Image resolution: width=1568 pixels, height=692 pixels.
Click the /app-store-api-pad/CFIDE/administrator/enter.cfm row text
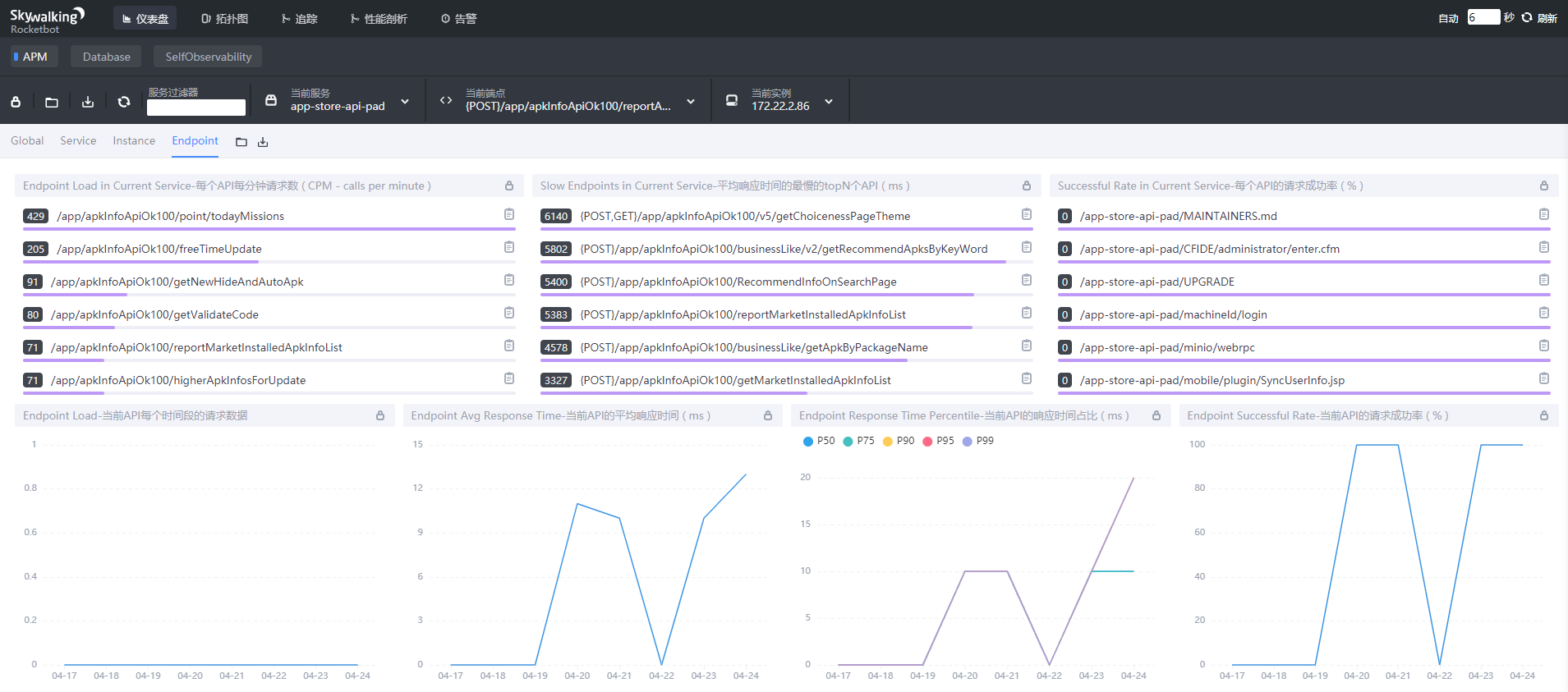[1209, 249]
